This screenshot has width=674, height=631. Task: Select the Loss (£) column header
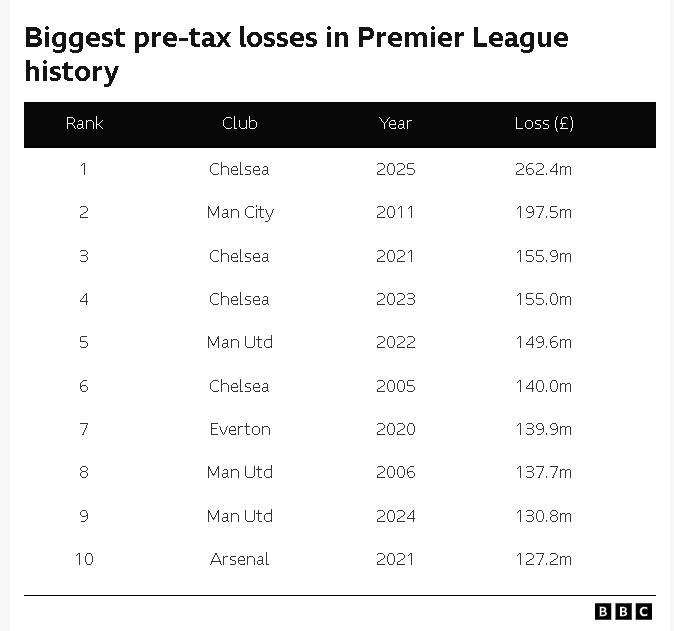pyautogui.click(x=543, y=124)
